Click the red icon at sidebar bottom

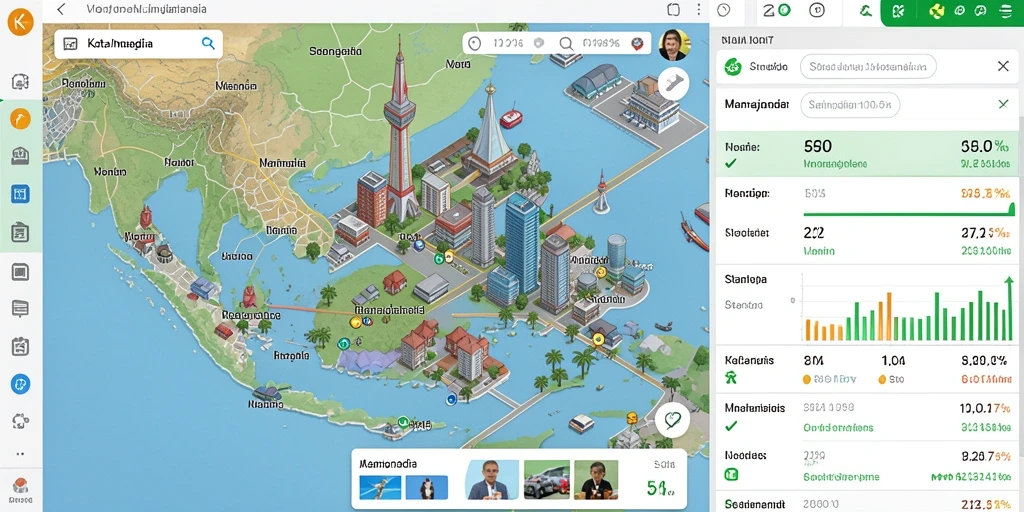[20, 485]
